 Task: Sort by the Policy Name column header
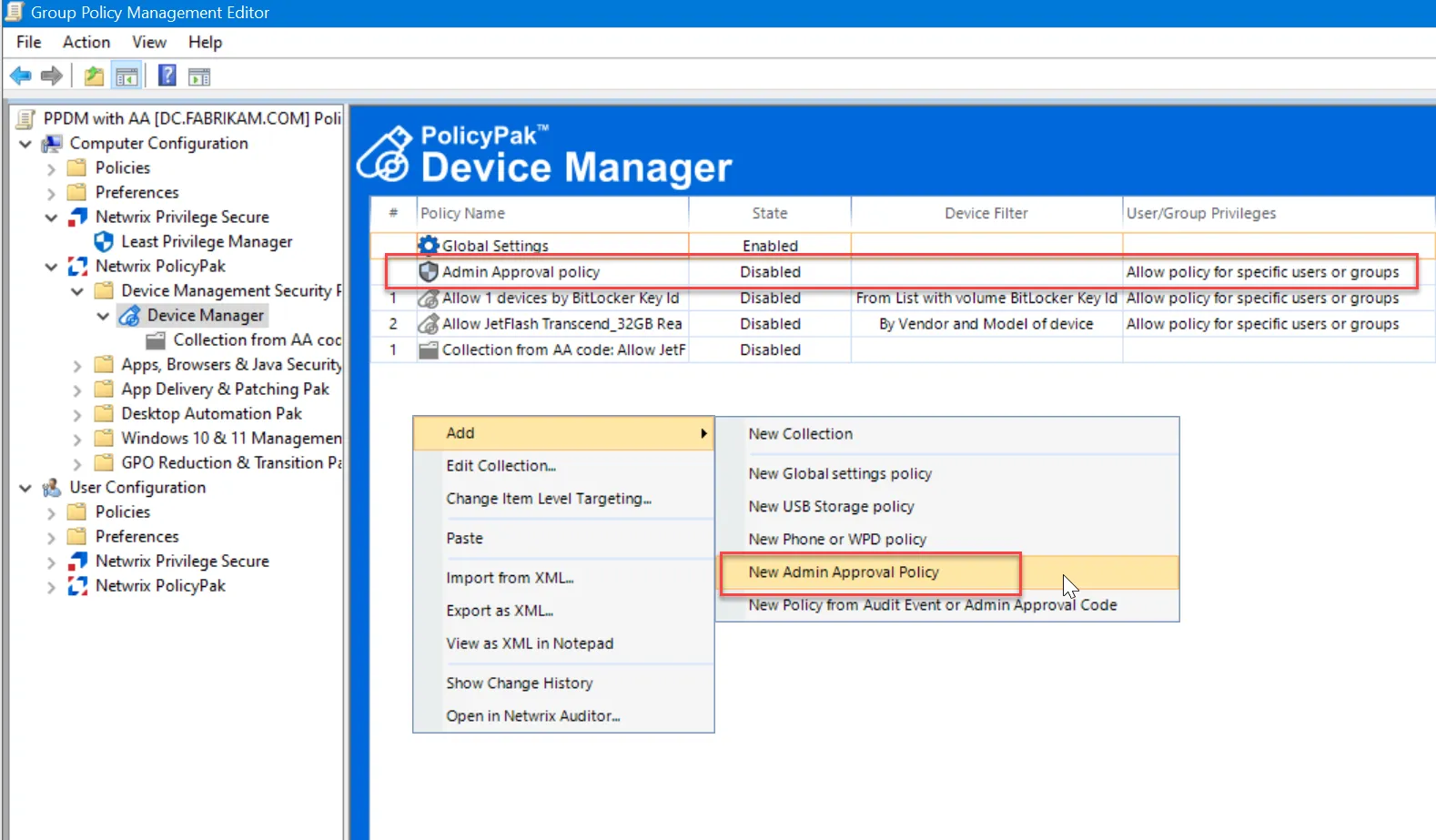click(x=552, y=213)
